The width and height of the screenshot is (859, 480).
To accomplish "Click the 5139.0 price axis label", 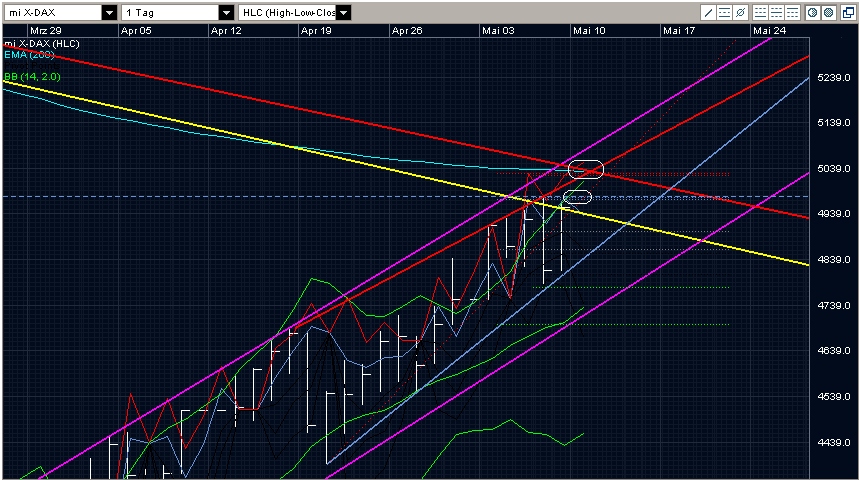I will pyautogui.click(x=834, y=123).
